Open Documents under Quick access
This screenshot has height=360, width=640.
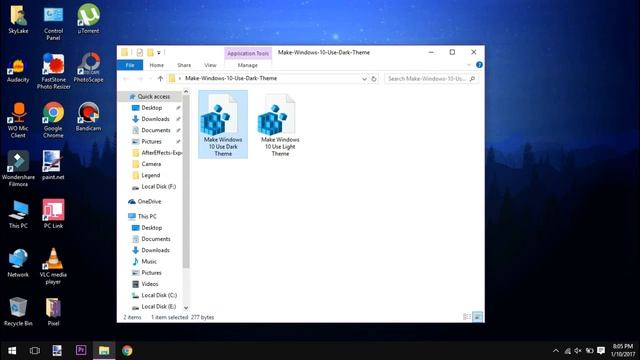pos(156,130)
